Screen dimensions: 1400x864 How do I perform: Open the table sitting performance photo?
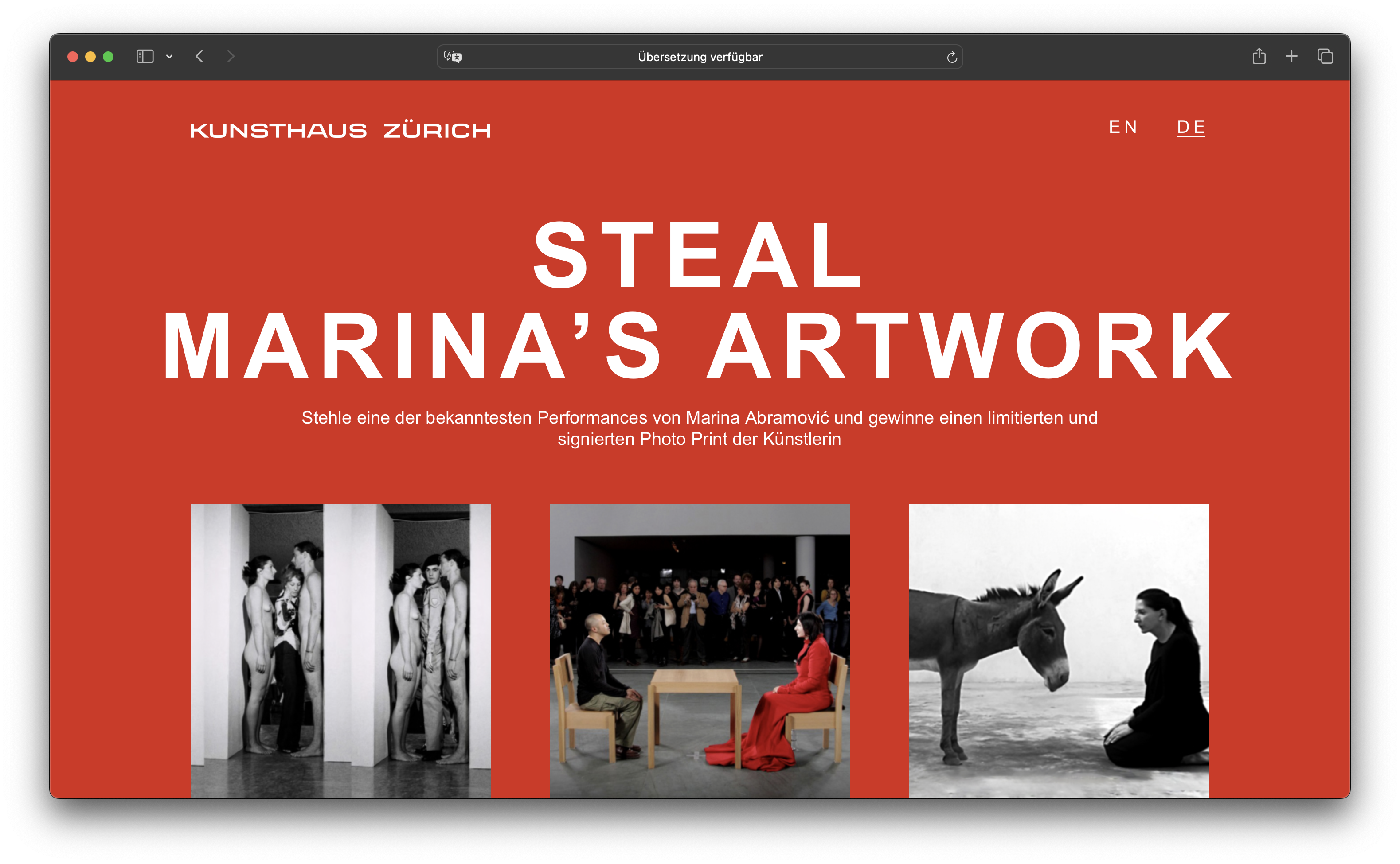click(x=700, y=650)
